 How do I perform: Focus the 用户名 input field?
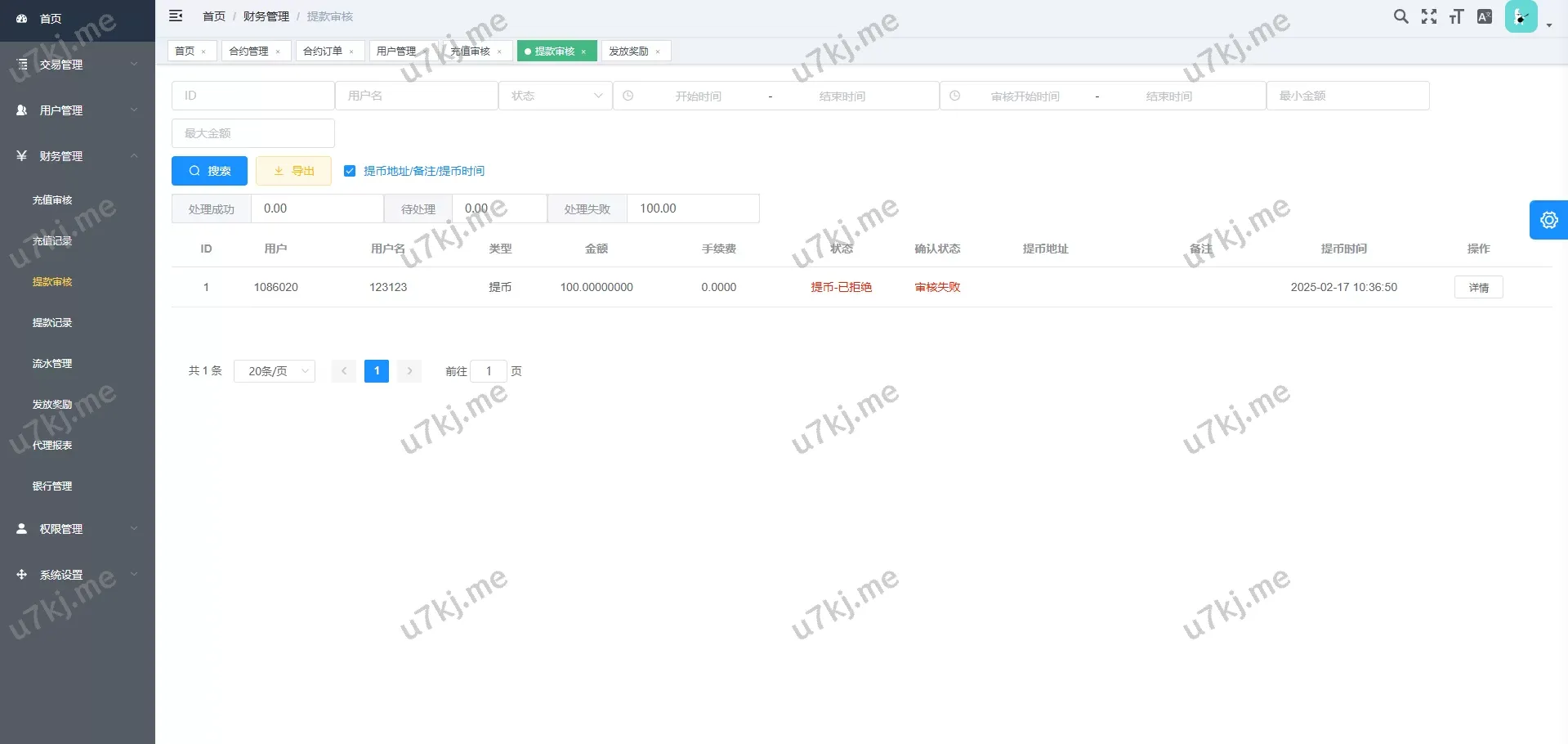coord(417,96)
